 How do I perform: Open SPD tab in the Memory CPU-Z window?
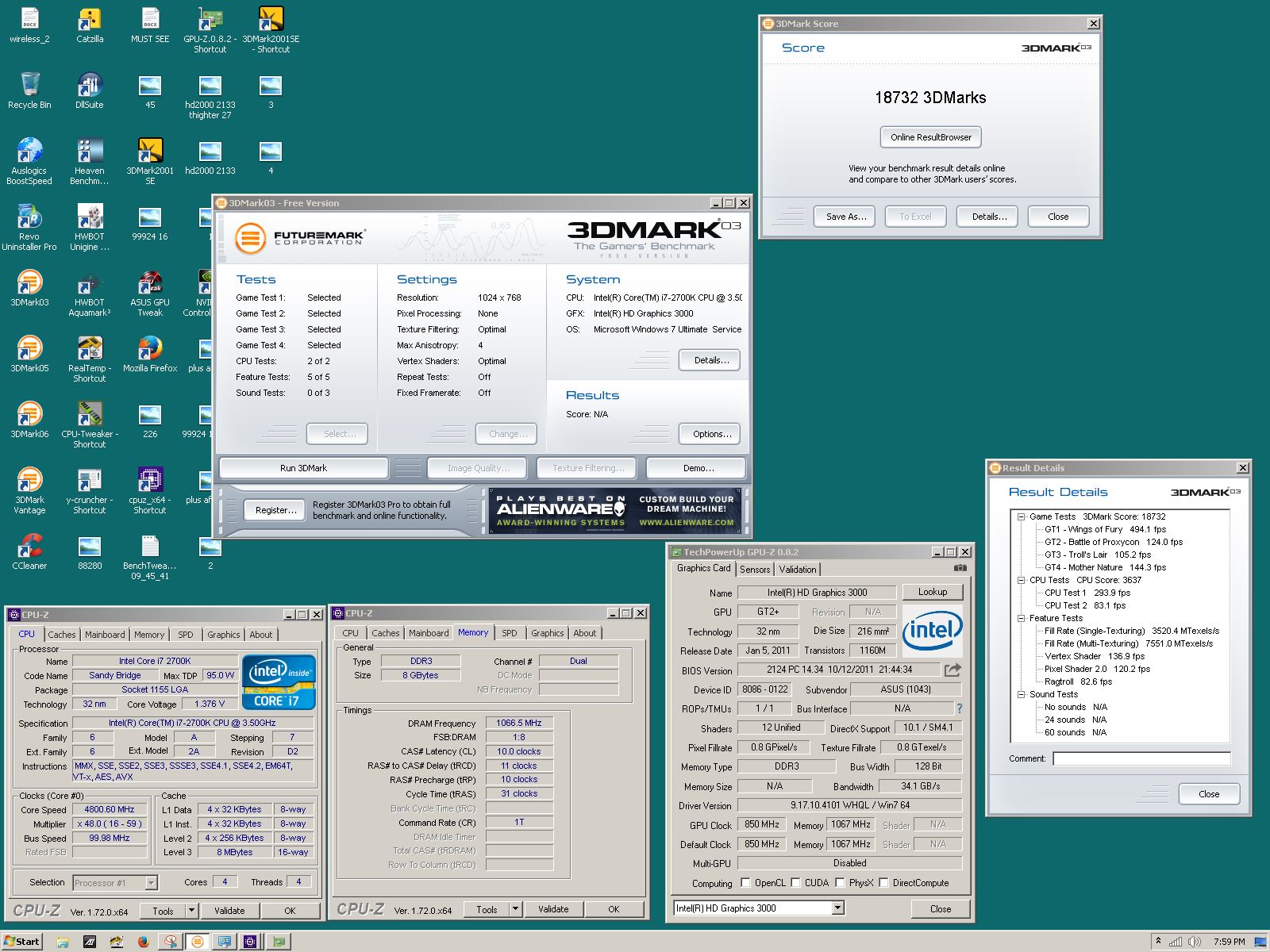point(510,633)
